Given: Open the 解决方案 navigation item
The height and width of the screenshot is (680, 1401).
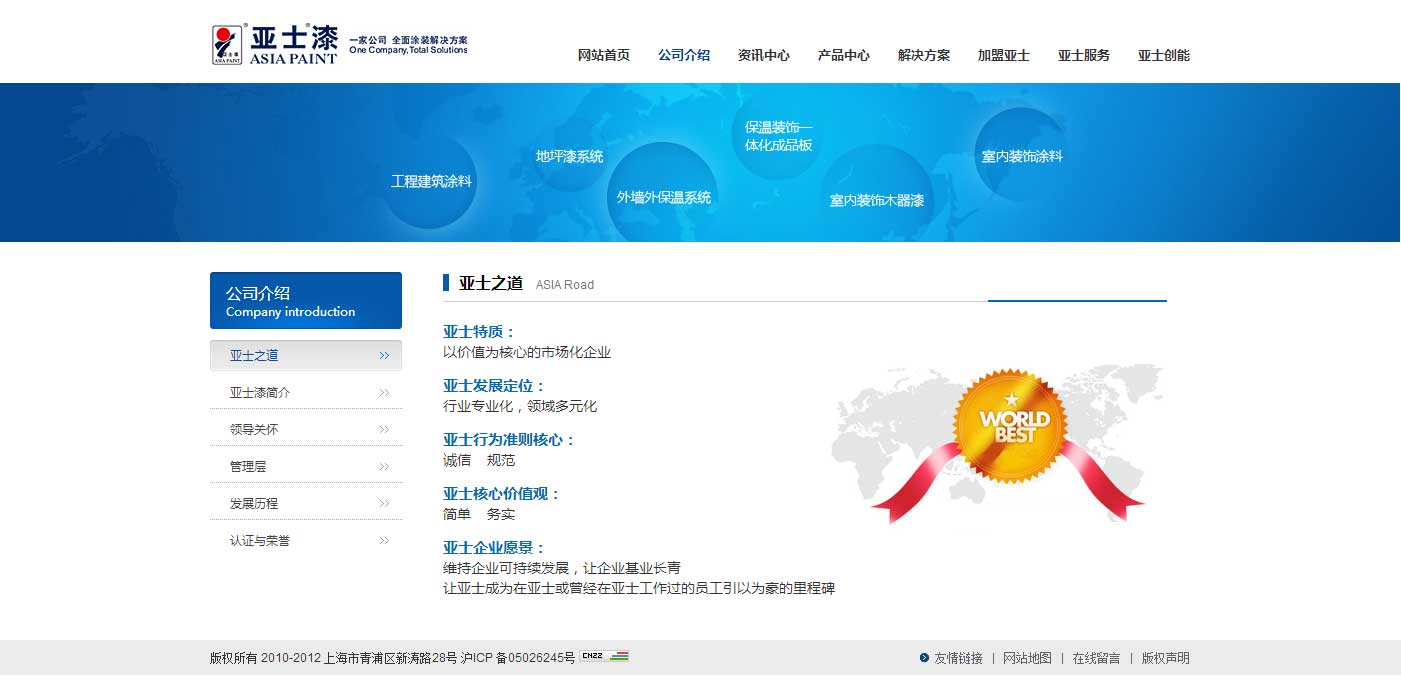Looking at the screenshot, I should pos(923,55).
